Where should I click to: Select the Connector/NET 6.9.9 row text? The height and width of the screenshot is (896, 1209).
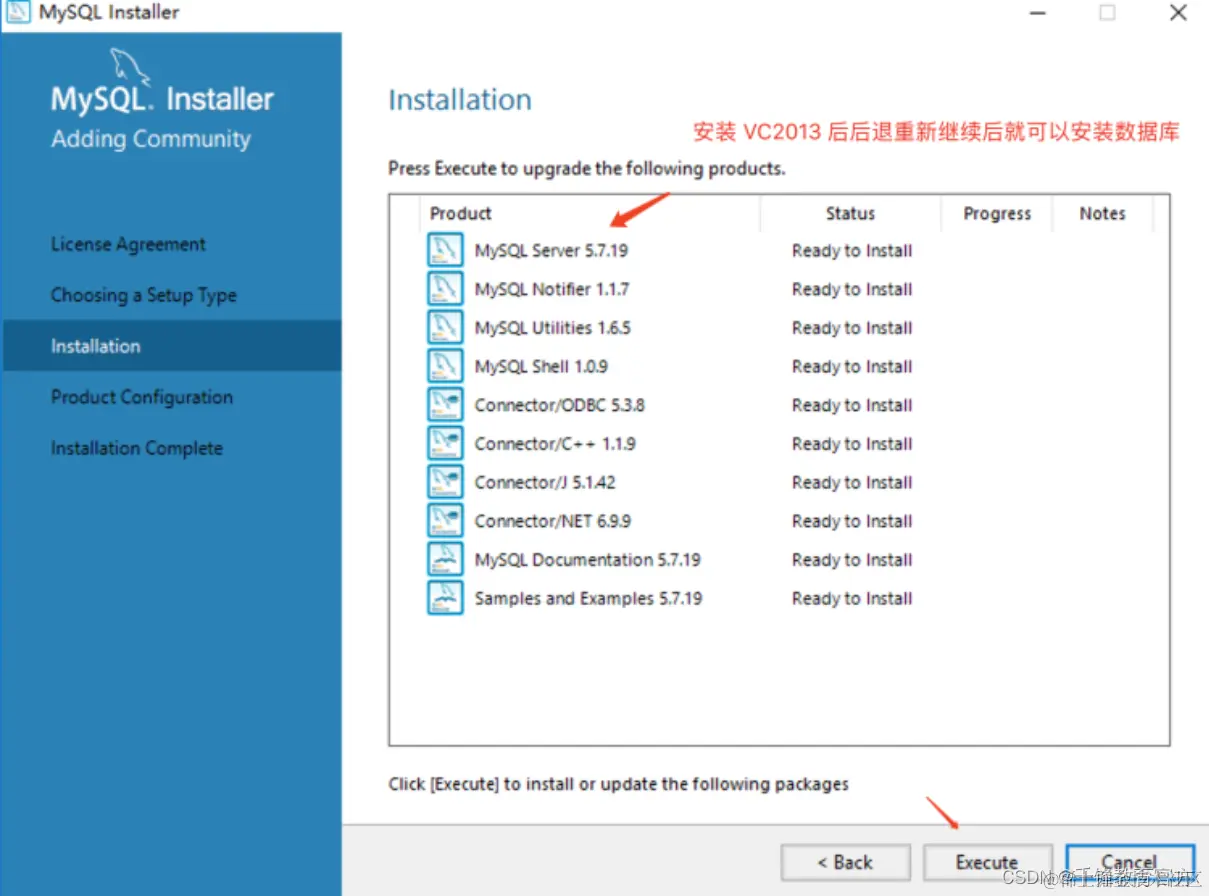(553, 521)
